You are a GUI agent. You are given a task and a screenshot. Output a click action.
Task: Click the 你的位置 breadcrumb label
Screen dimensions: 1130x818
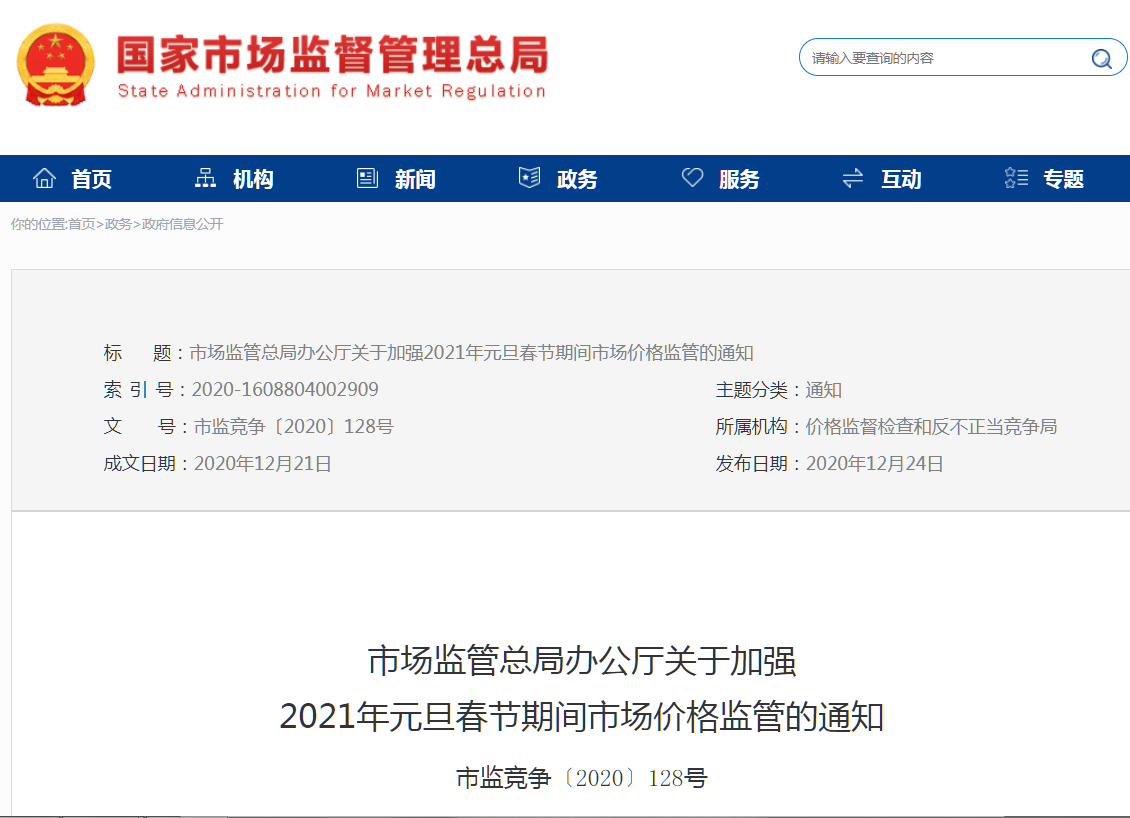pos(38,224)
